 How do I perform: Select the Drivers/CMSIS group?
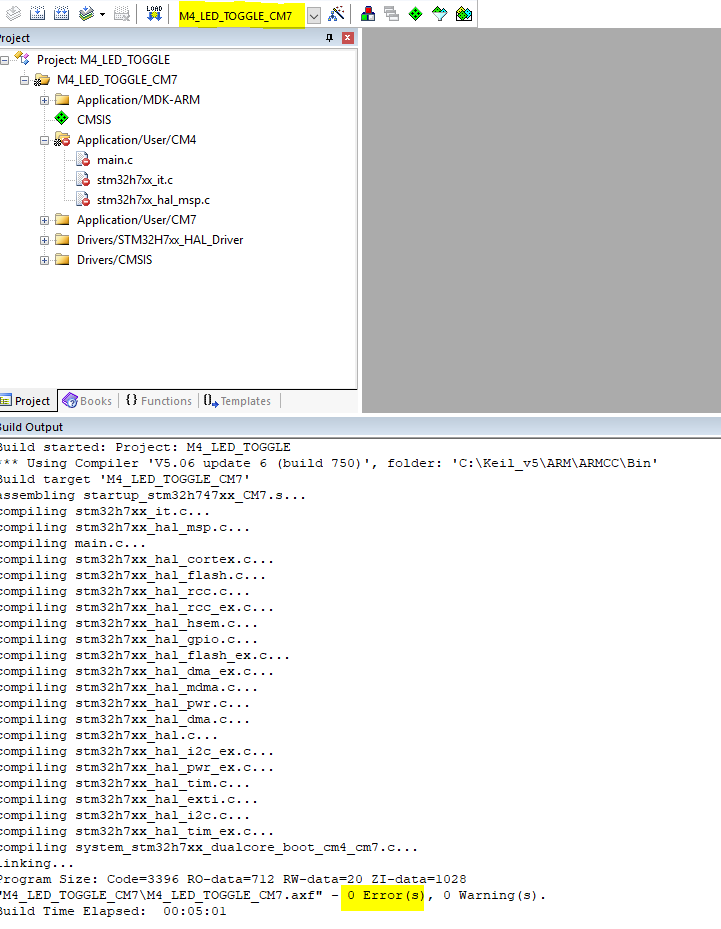114,260
